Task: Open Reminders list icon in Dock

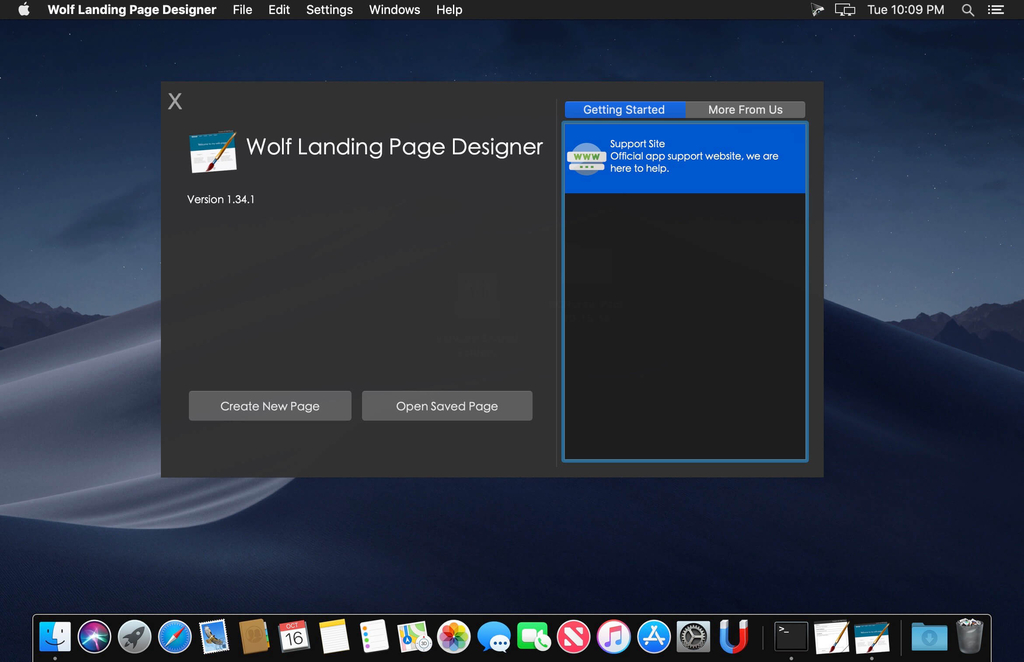Action: (x=374, y=637)
